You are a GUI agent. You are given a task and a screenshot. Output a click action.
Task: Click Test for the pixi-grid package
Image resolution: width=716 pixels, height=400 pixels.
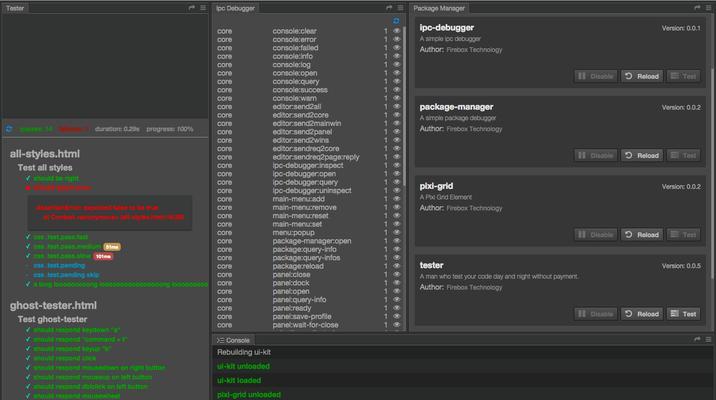tap(684, 235)
